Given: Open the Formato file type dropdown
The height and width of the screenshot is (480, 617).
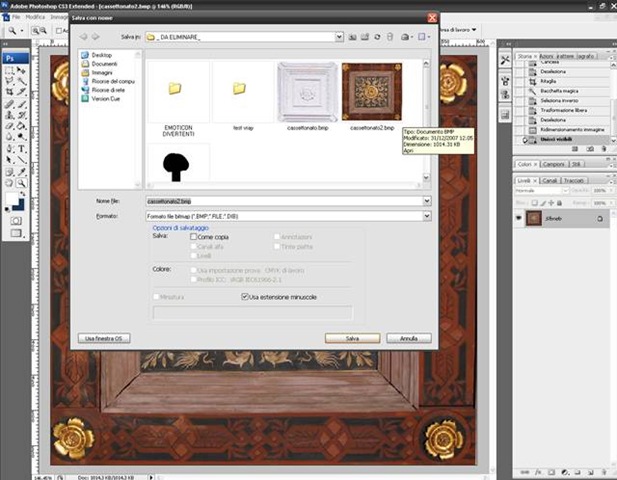Looking at the screenshot, I should pyautogui.click(x=427, y=216).
